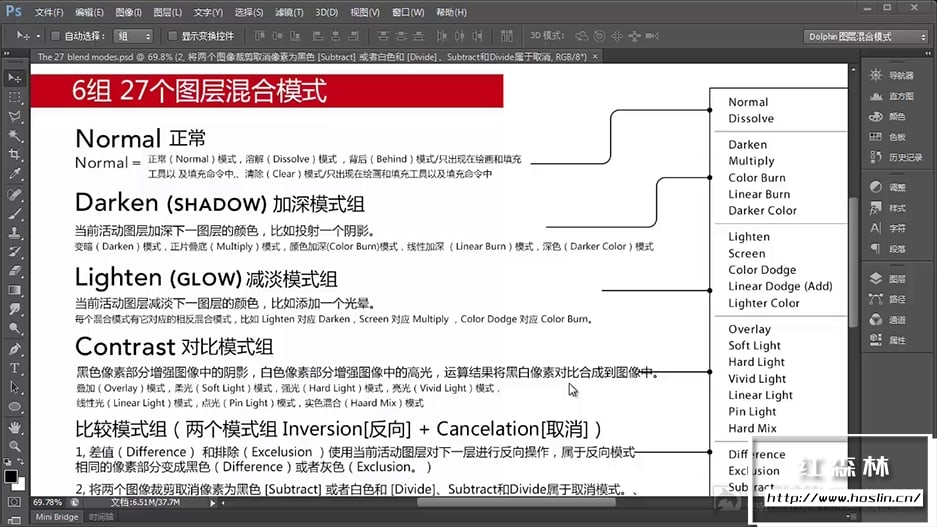Open the 组 auto-select dropdown
The width and height of the screenshot is (937, 527).
pos(134,36)
